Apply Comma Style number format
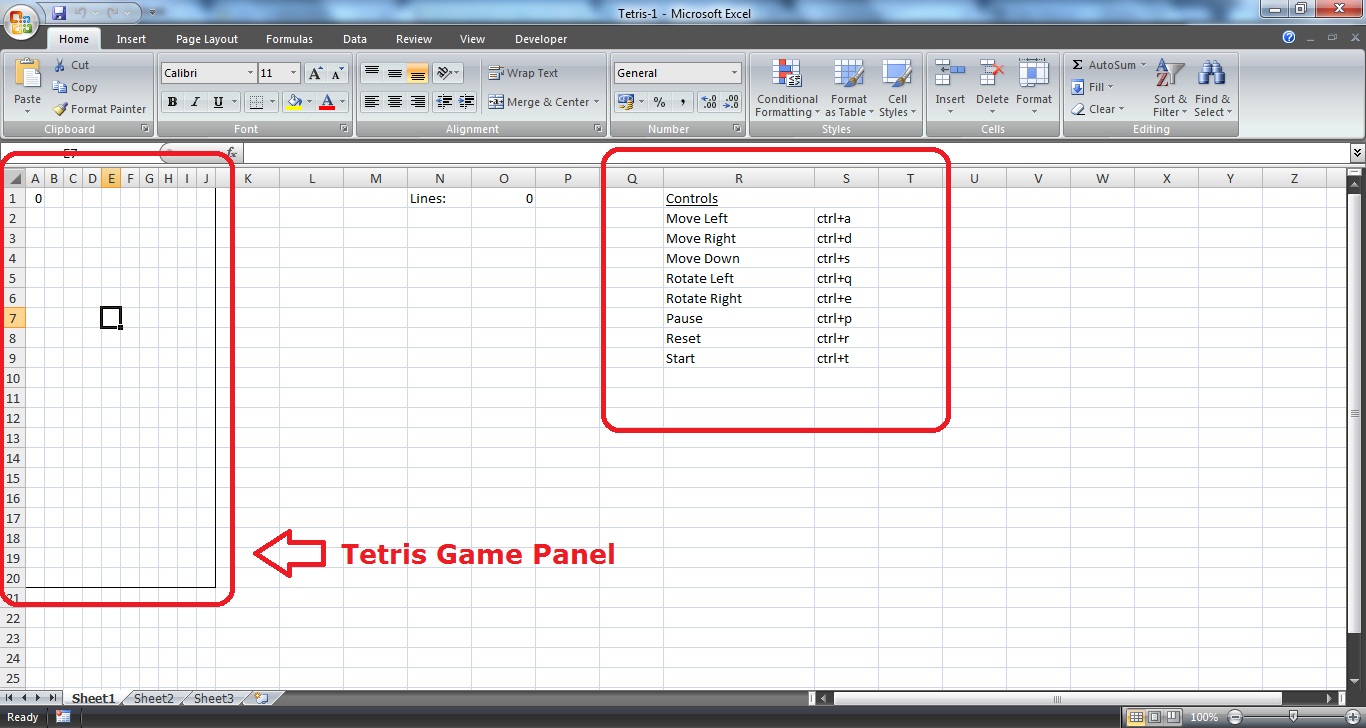 683,102
